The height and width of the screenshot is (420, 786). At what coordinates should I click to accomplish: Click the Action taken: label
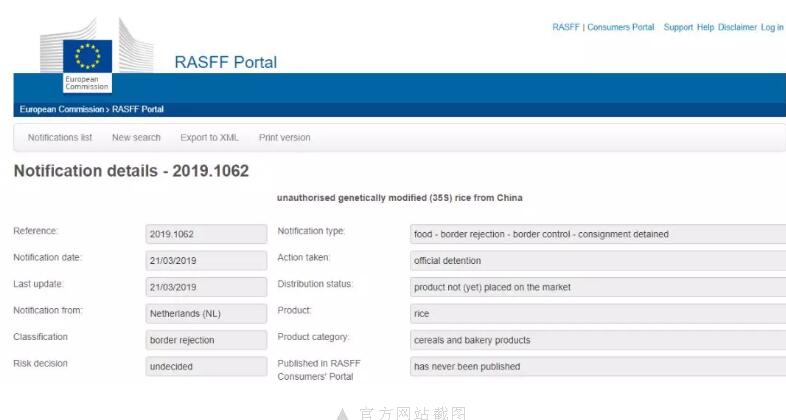pyautogui.click(x=304, y=257)
